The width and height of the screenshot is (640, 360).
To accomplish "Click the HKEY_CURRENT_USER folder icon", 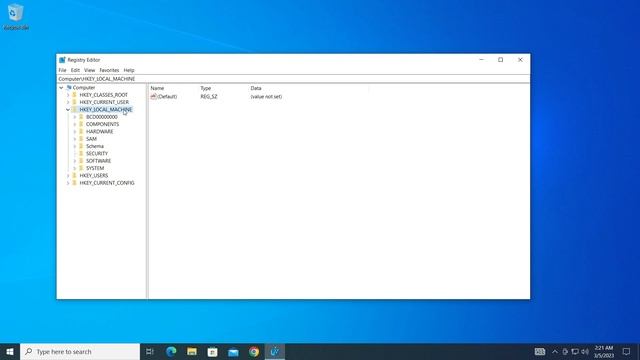I will coord(74,102).
